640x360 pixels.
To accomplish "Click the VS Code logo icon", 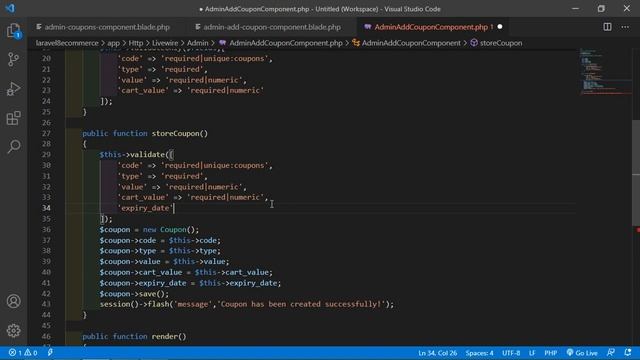I will 10,8.
